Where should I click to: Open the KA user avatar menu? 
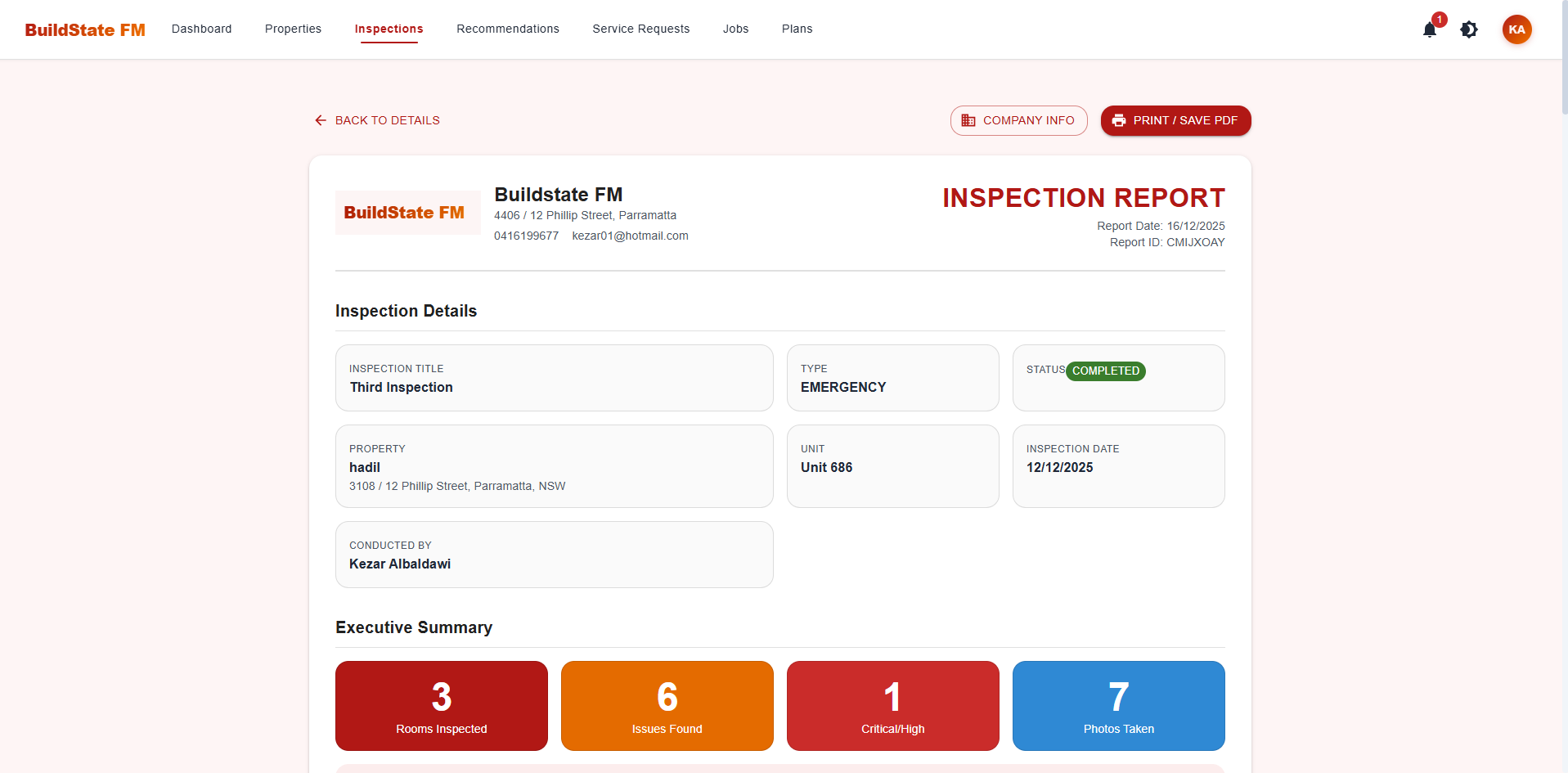pos(1516,29)
